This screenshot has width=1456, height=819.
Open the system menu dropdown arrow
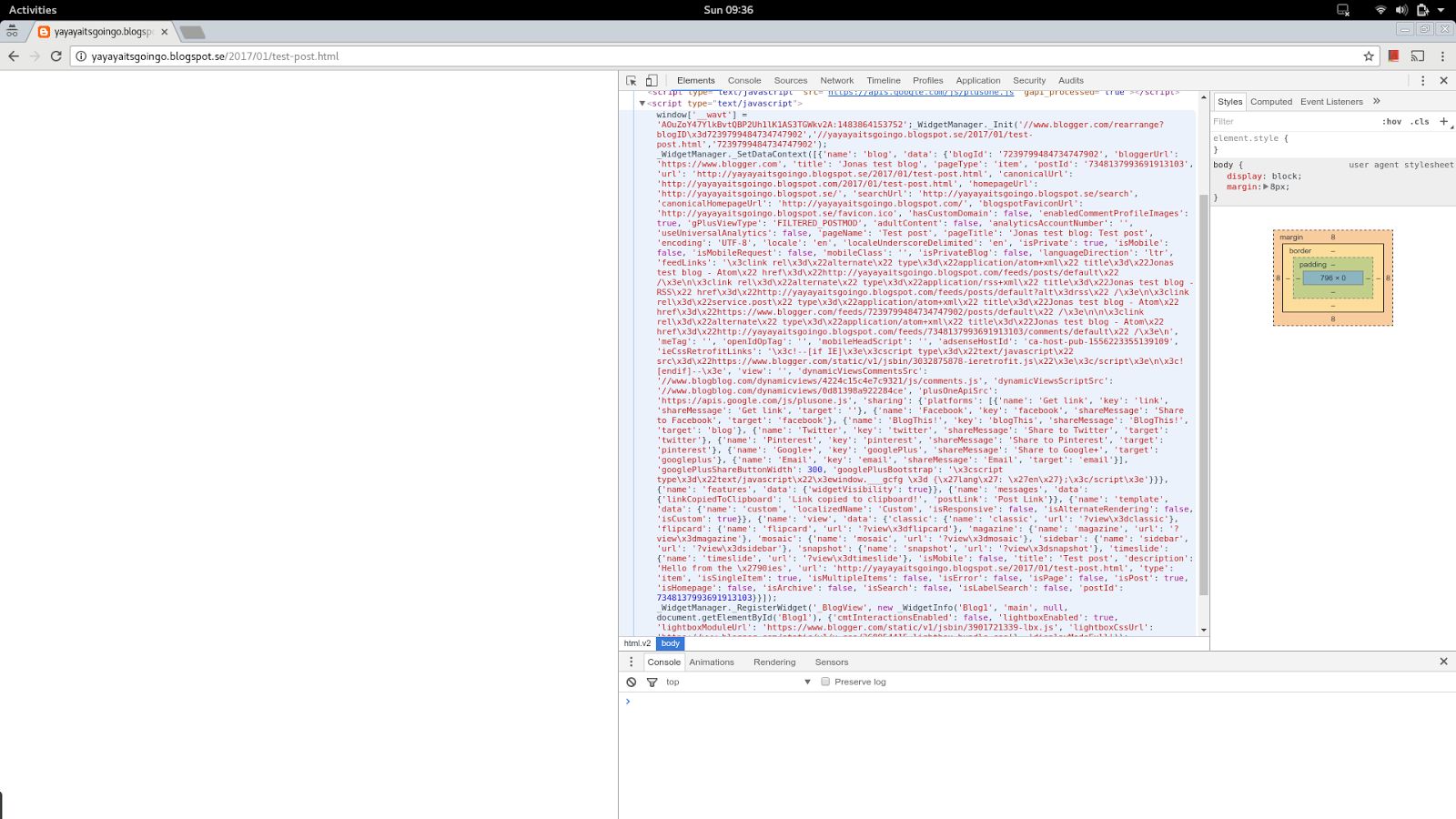(1441, 10)
